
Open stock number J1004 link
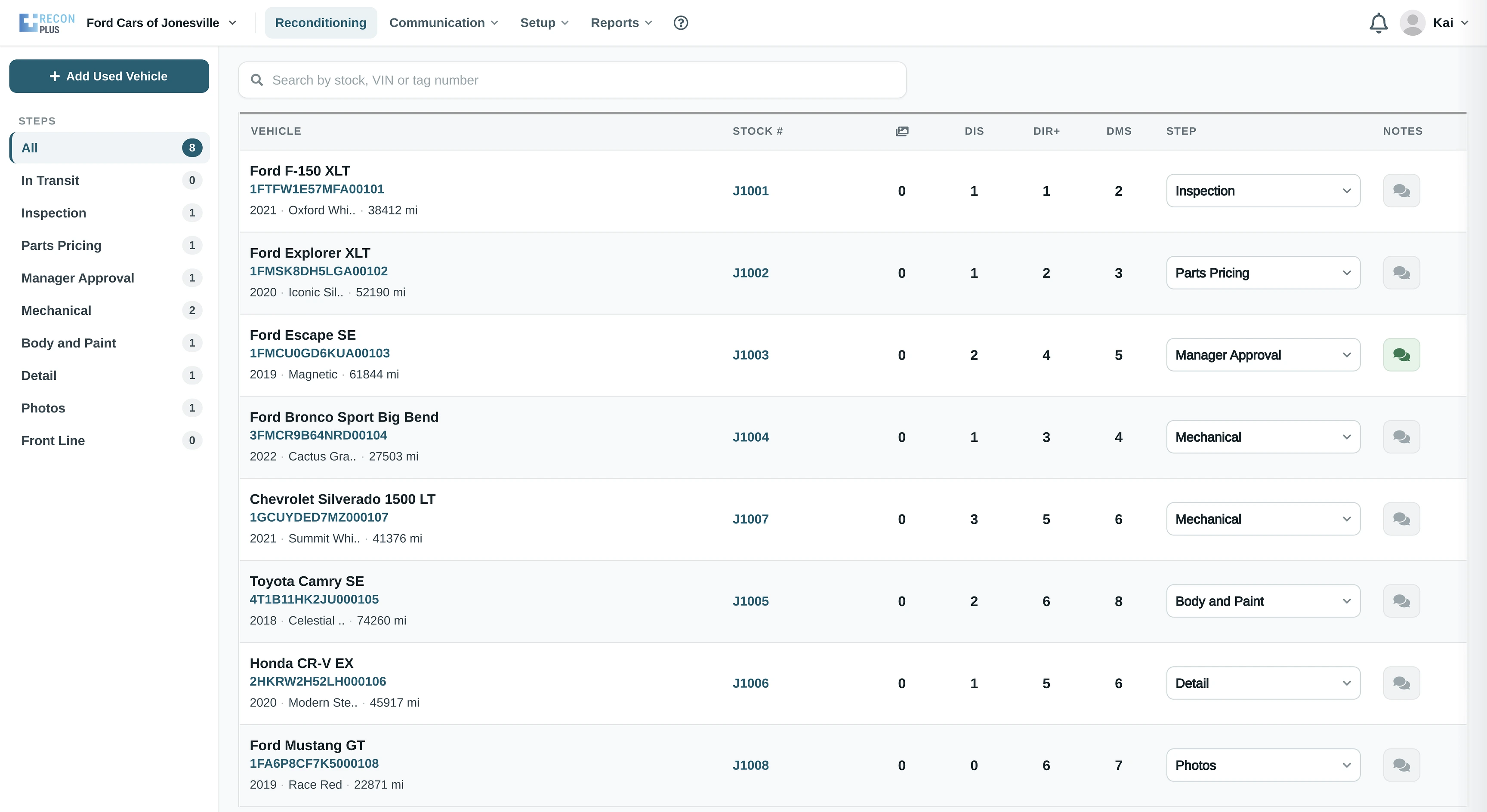tap(750, 437)
